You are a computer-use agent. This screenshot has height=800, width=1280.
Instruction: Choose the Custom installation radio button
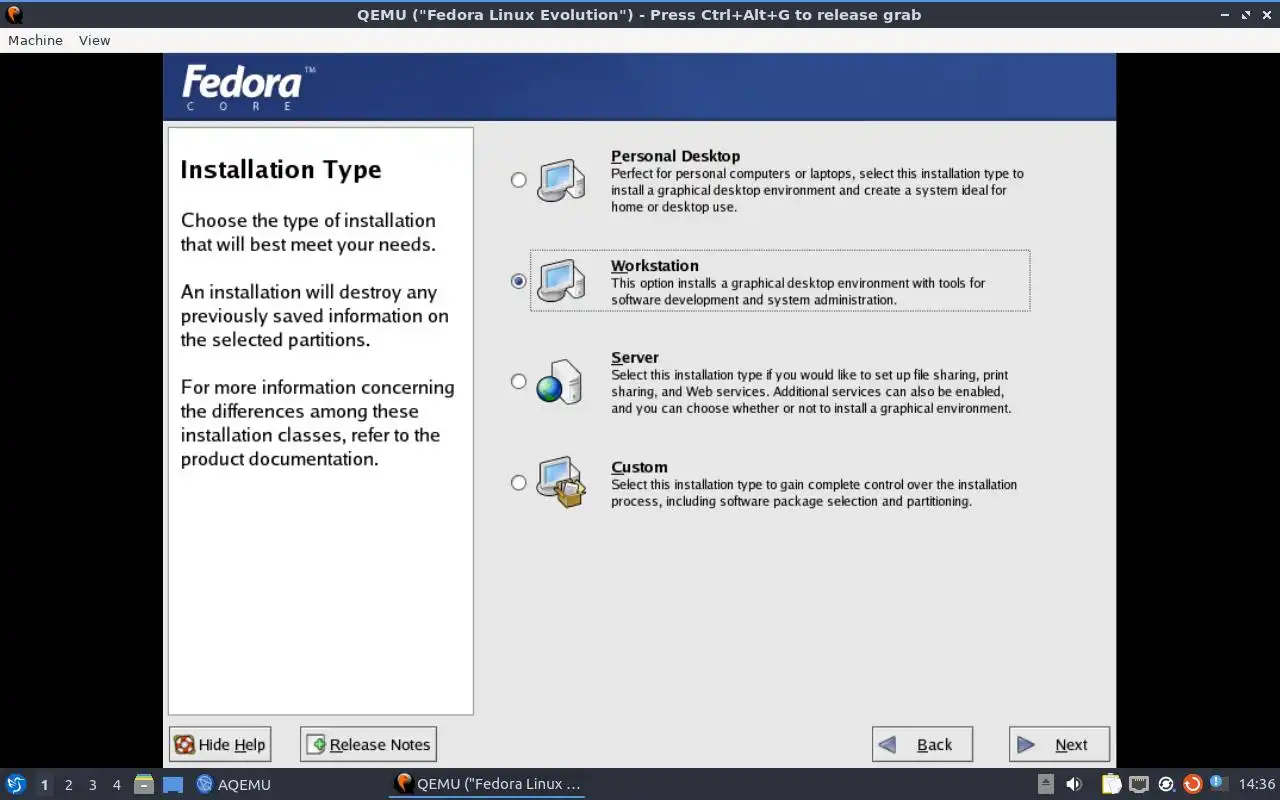pos(518,482)
